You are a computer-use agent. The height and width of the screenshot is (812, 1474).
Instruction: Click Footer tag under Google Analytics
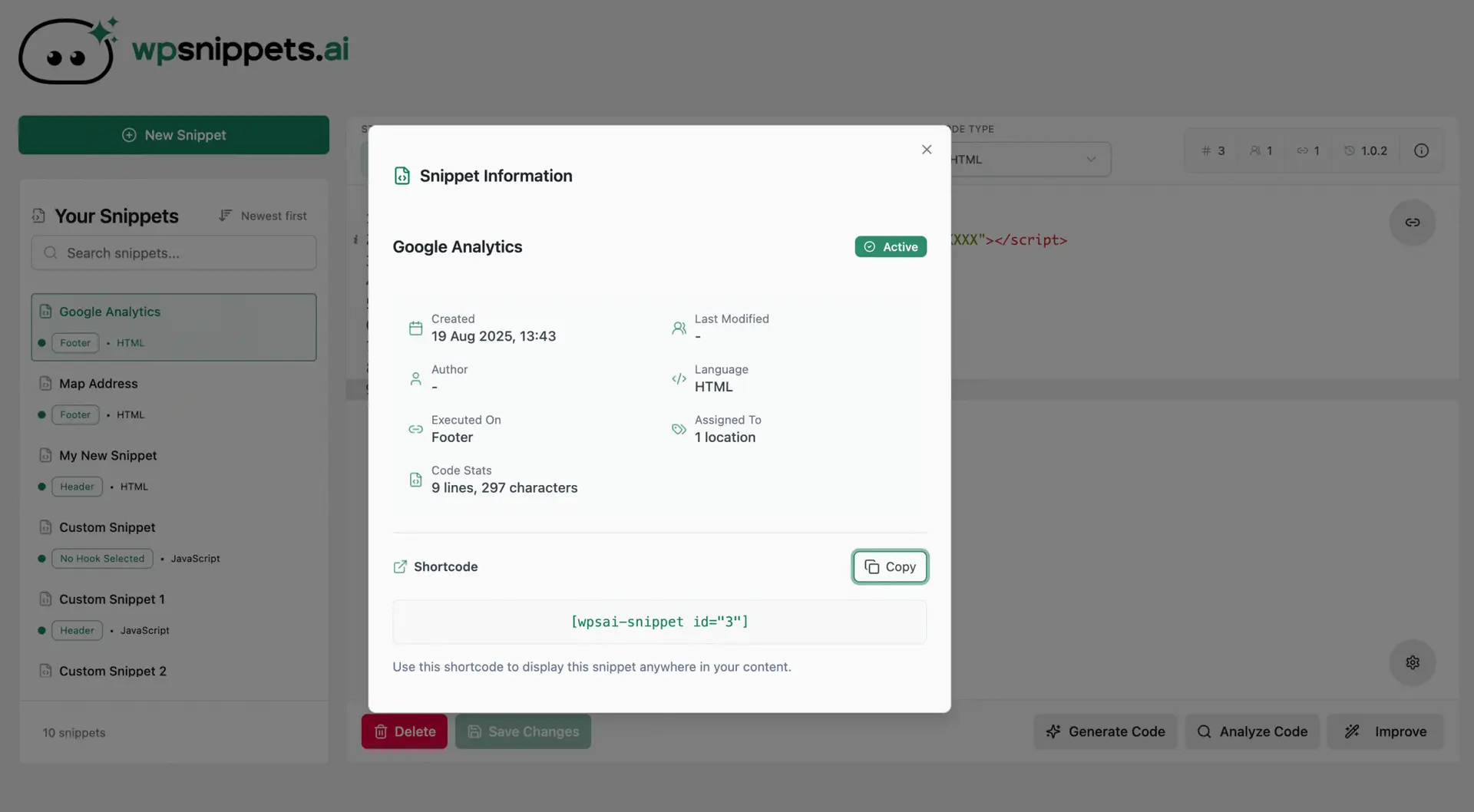75,343
